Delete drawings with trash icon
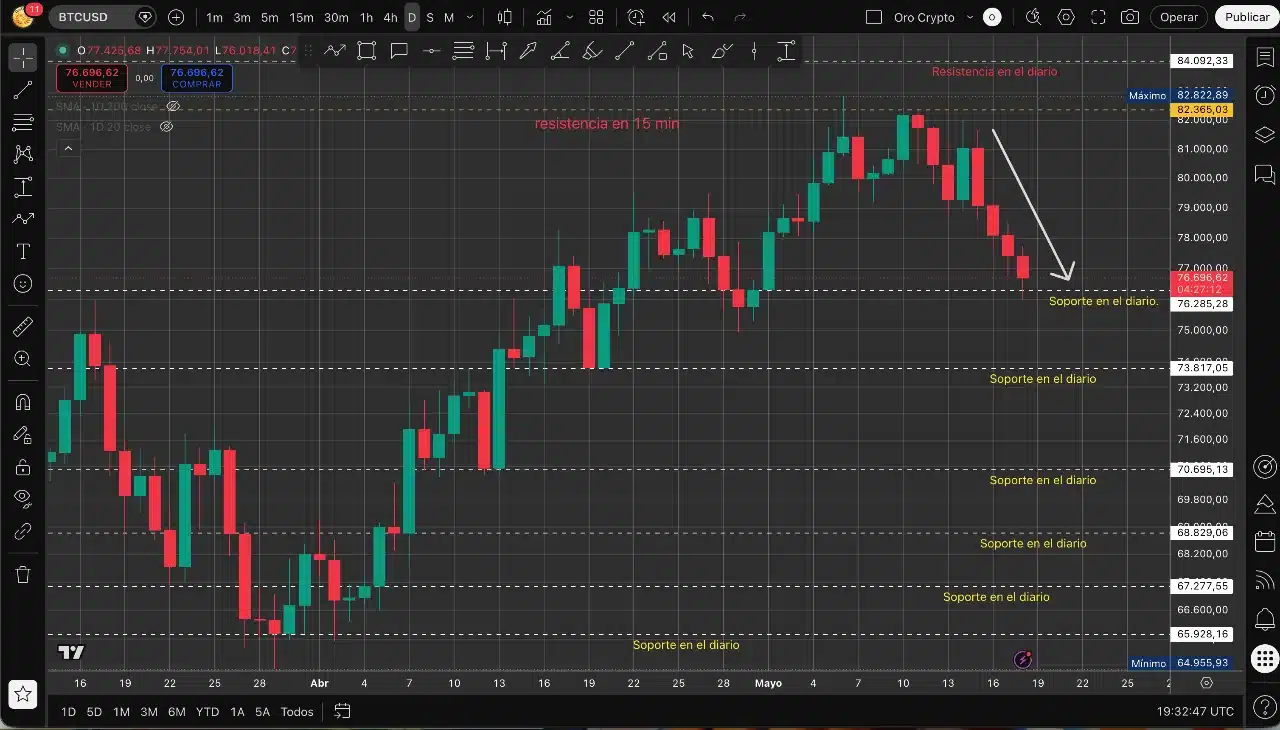1280x730 pixels. pos(23,574)
